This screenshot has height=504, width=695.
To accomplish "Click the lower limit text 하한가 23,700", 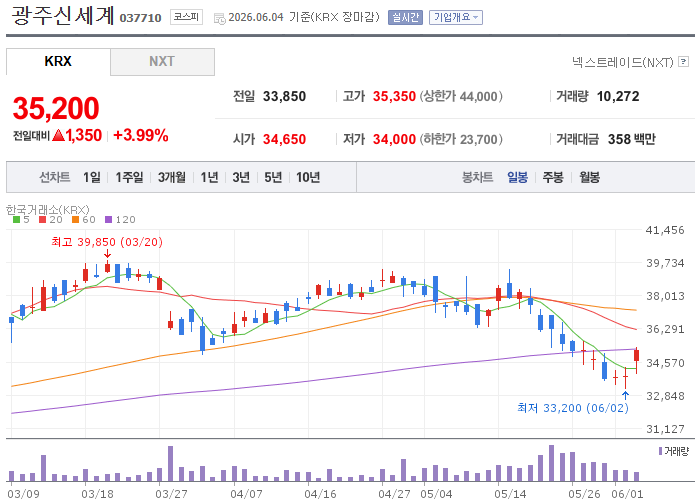I will coord(461,139).
